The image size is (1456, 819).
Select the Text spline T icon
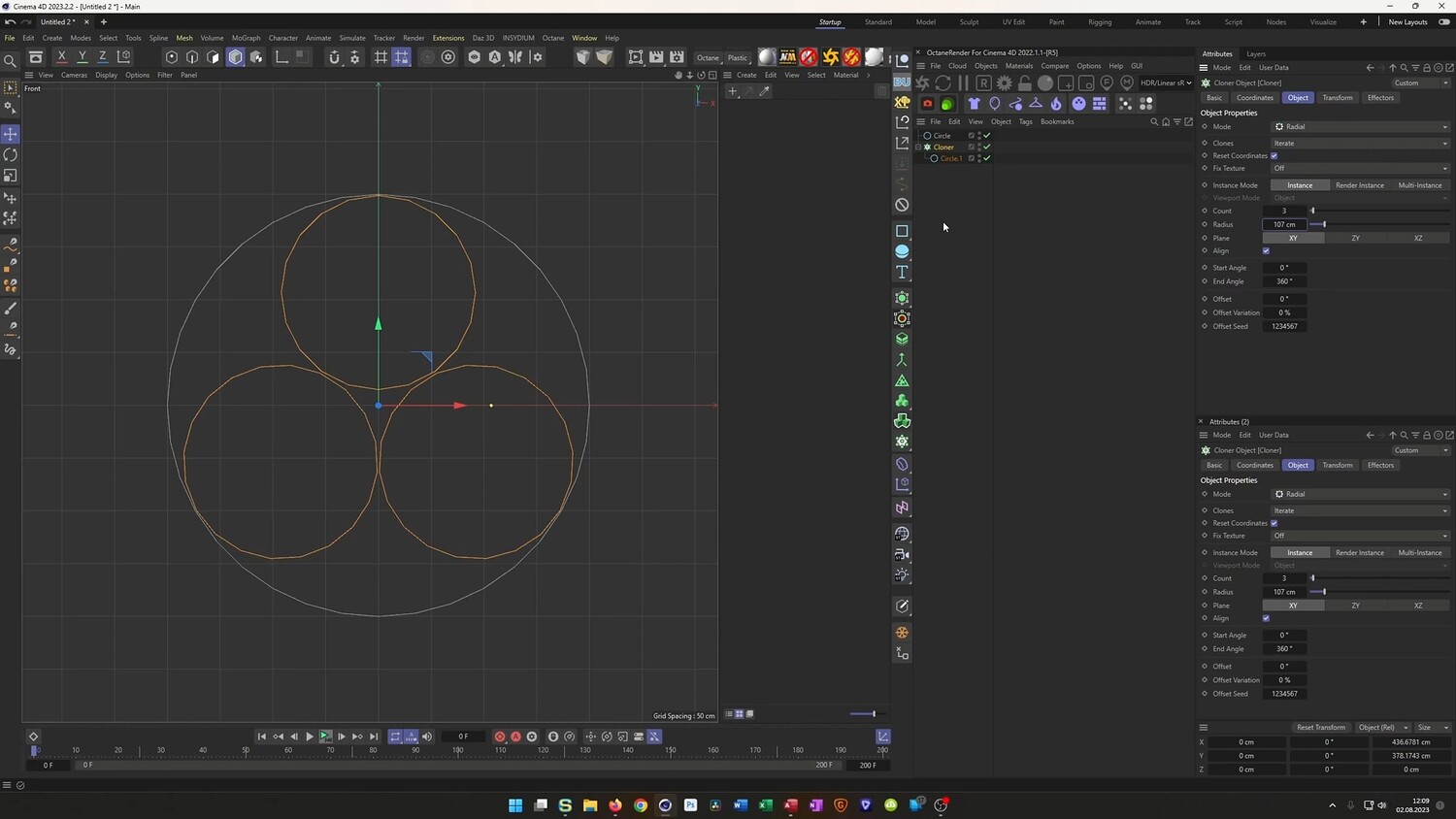coord(902,273)
